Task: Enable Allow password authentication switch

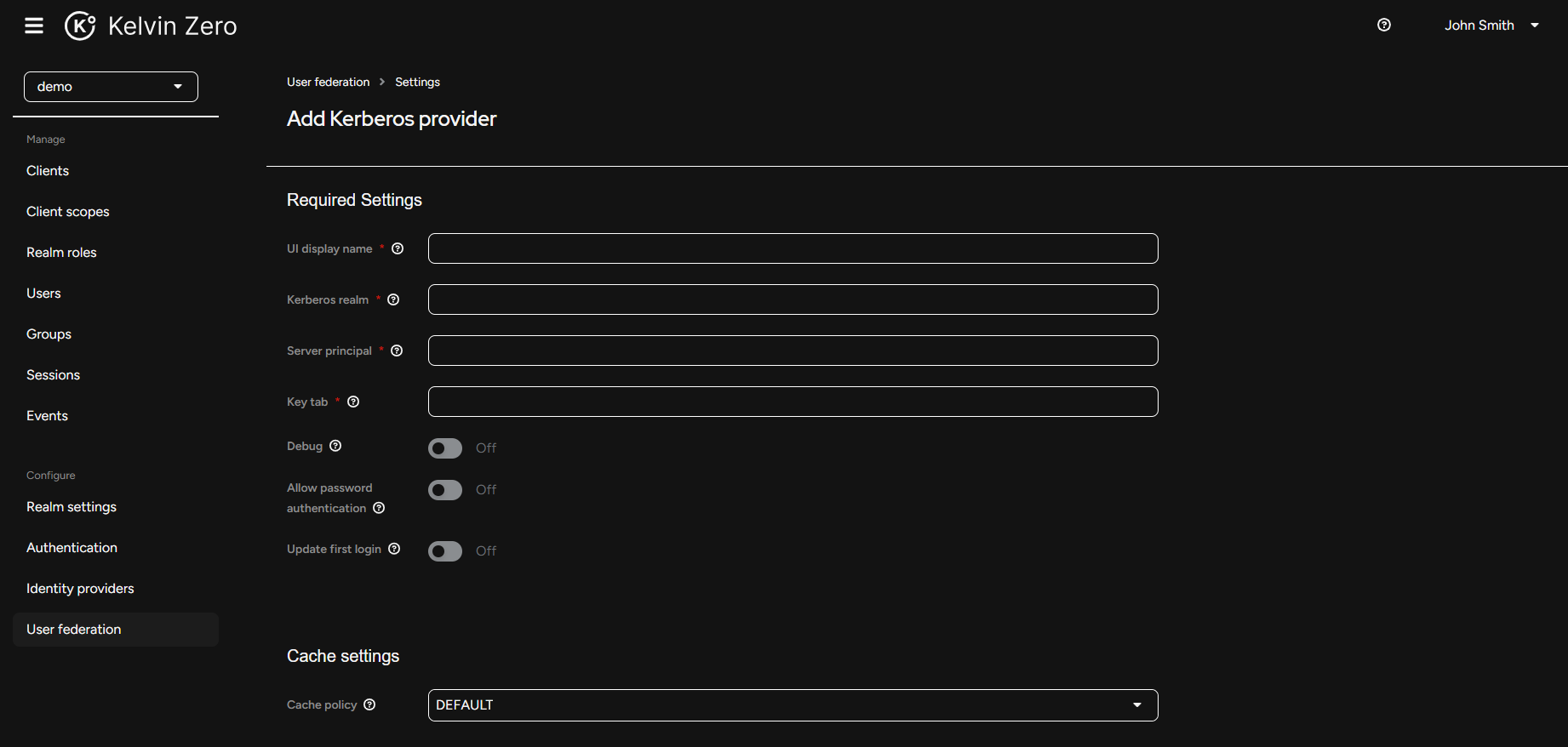Action: pyautogui.click(x=445, y=490)
